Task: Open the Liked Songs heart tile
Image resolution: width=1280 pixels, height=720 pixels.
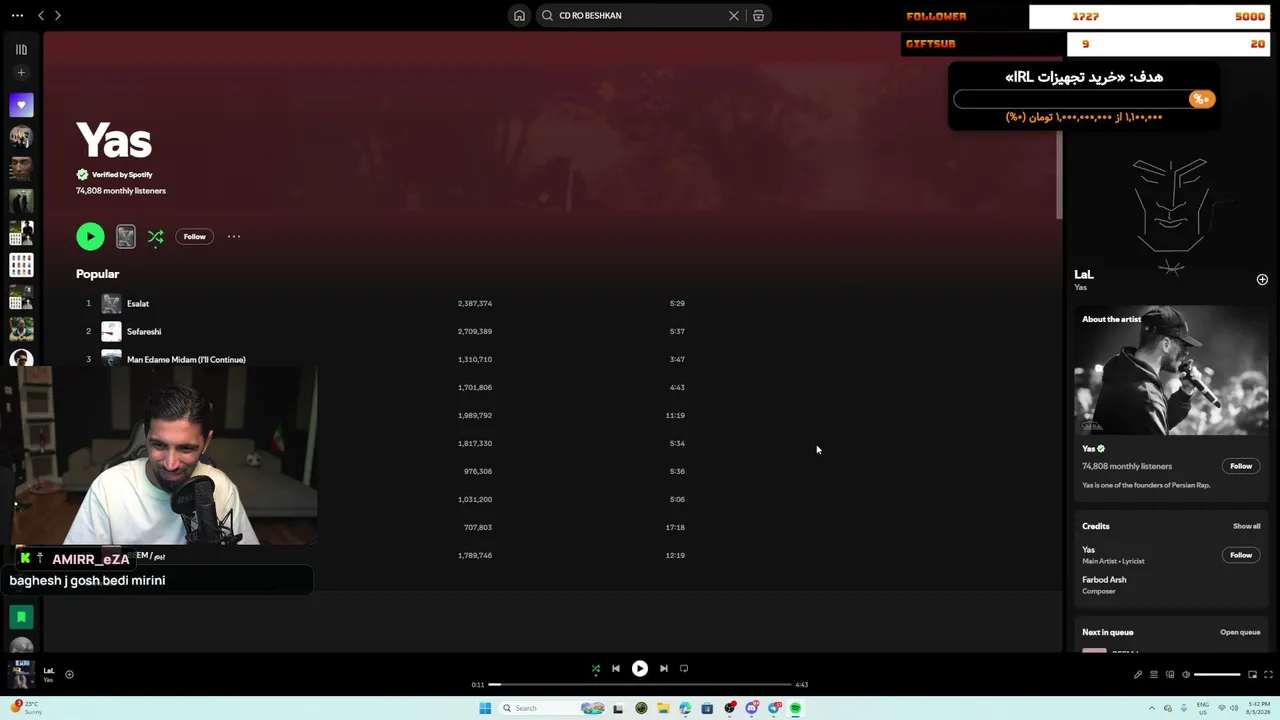Action: pyautogui.click(x=21, y=105)
